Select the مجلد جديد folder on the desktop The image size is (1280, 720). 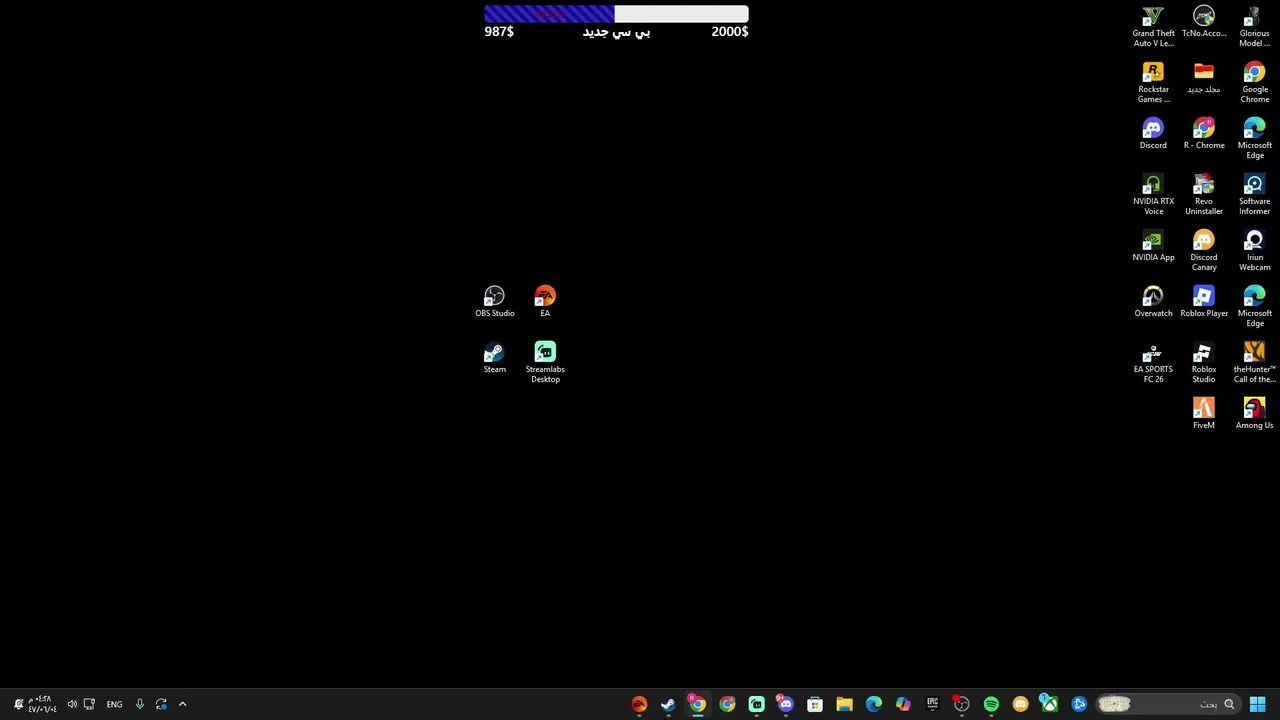click(1204, 78)
